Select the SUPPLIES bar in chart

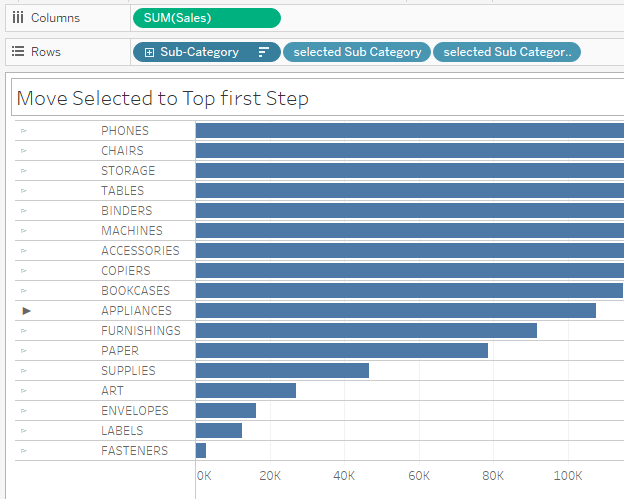(282, 371)
